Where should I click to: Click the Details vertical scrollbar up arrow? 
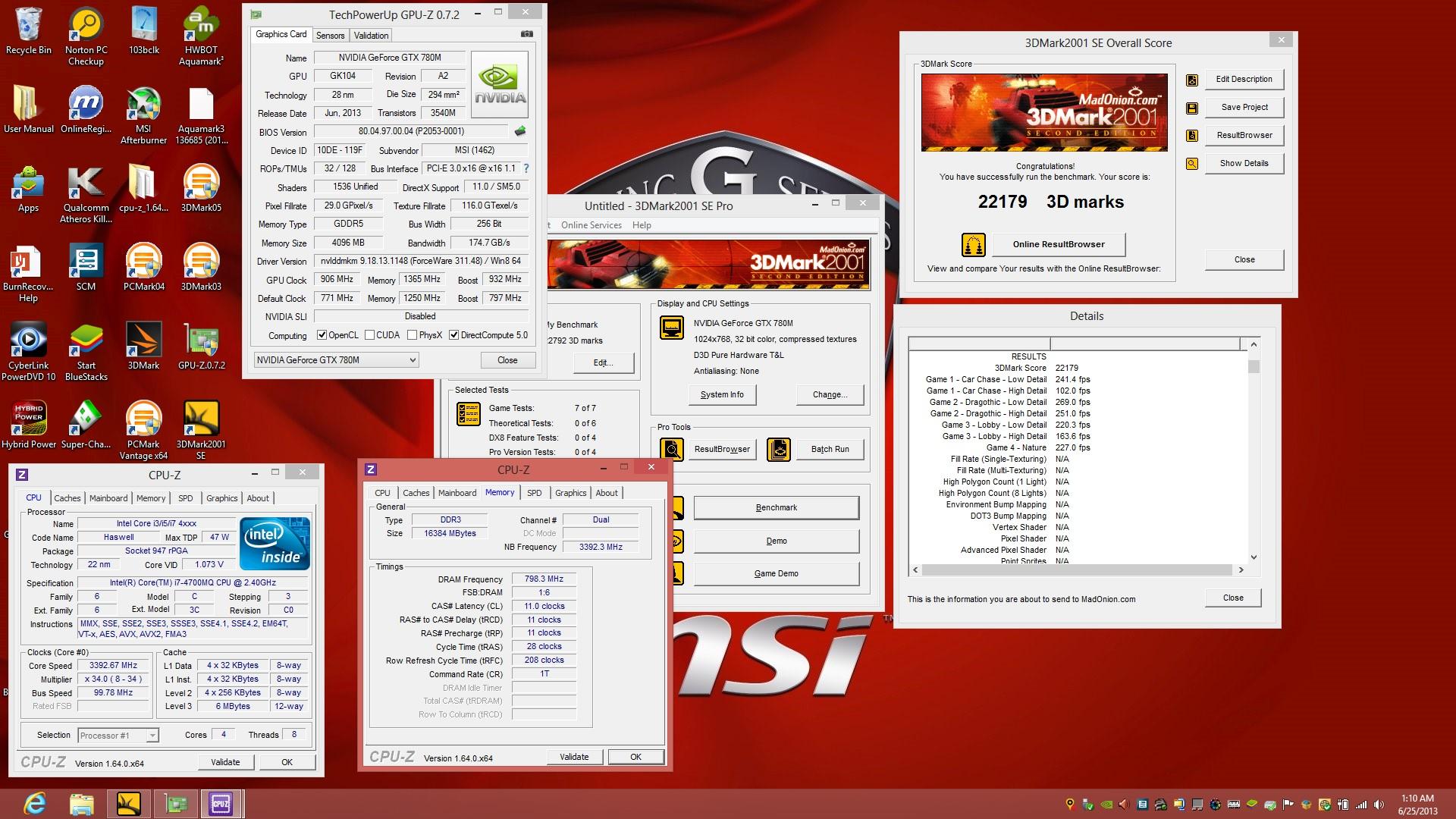click(x=1254, y=345)
